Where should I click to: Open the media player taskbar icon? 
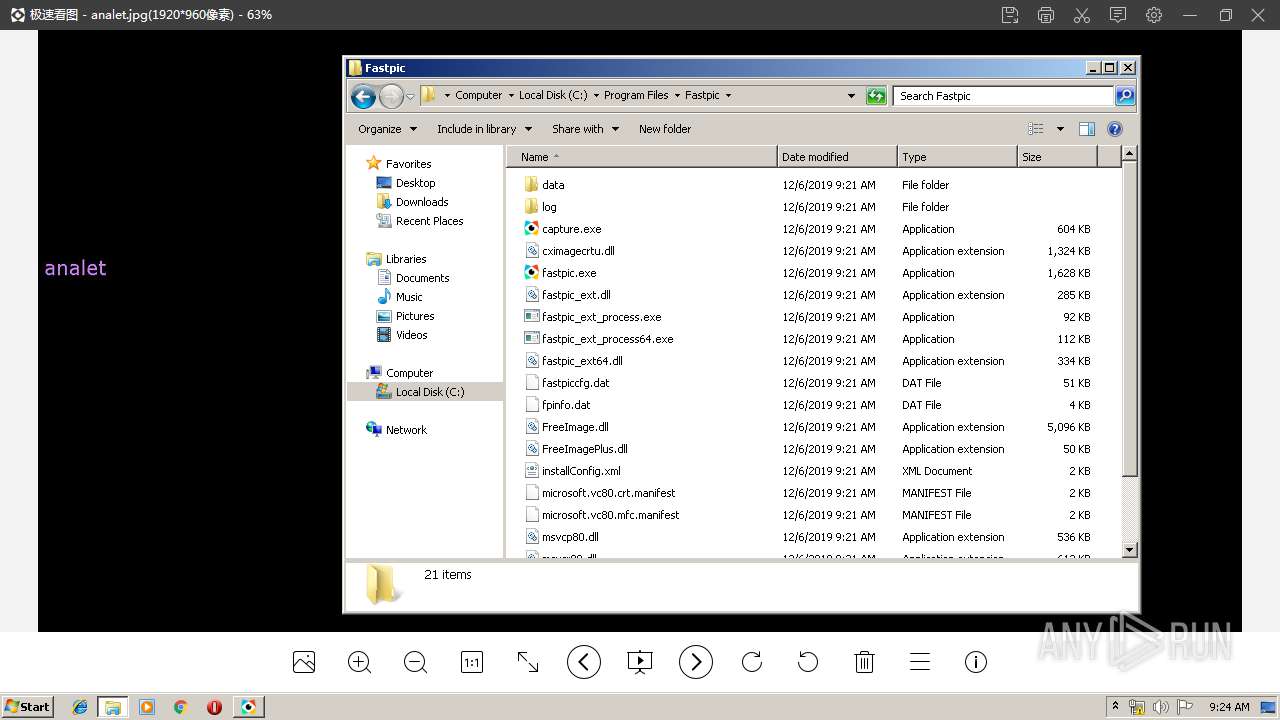pos(147,707)
